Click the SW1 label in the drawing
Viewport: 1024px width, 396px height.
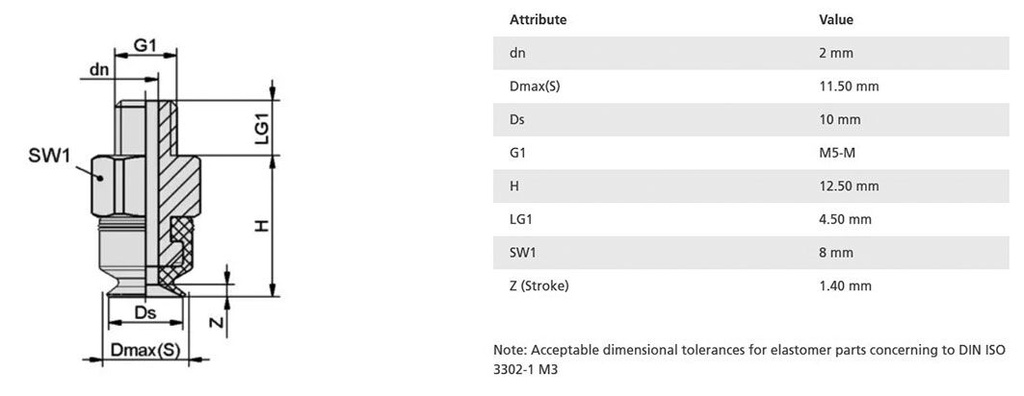point(50,155)
